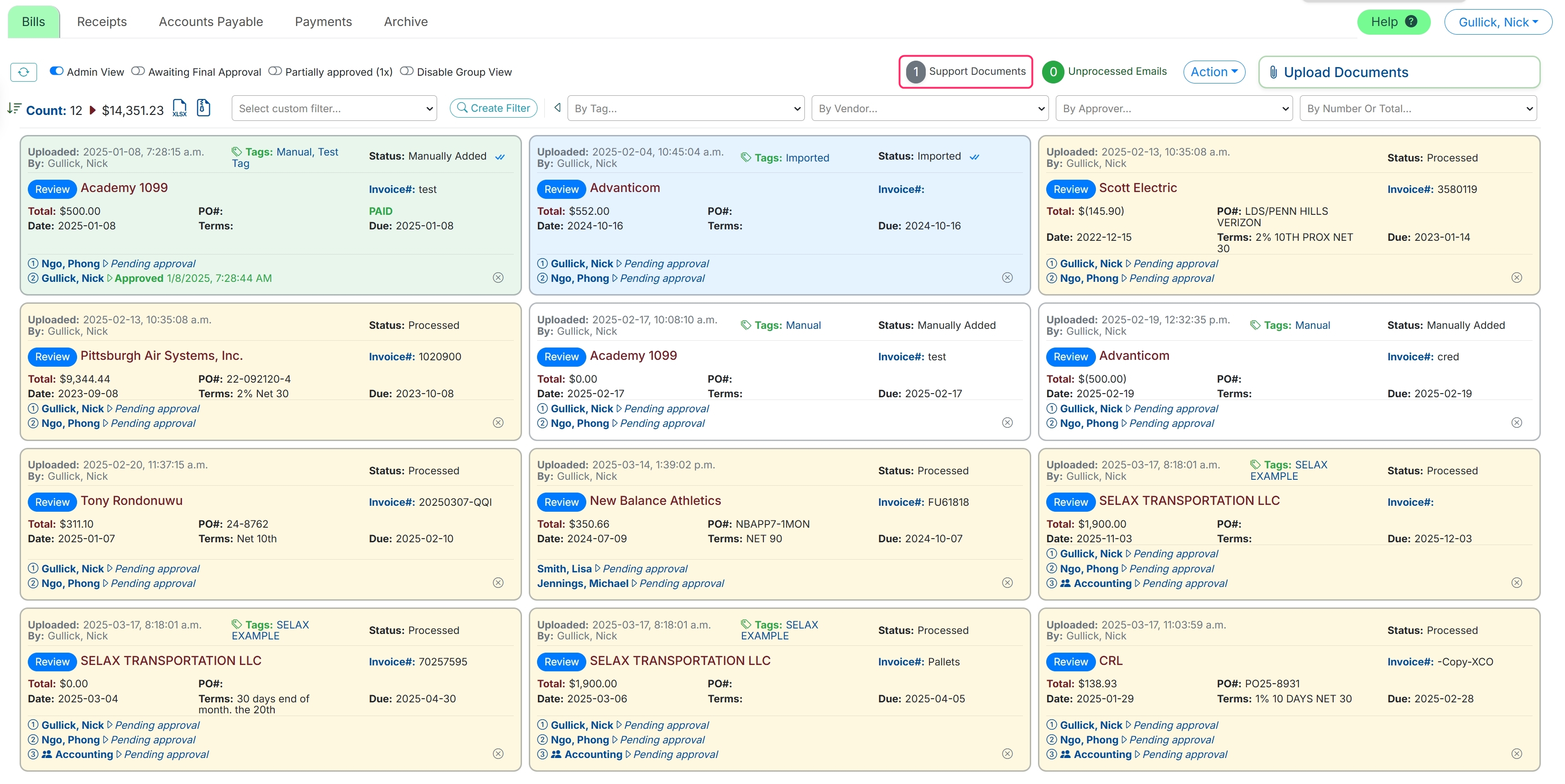Open the Select custom filter dropdown
The image size is (1565, 784).
coord(334,108)
